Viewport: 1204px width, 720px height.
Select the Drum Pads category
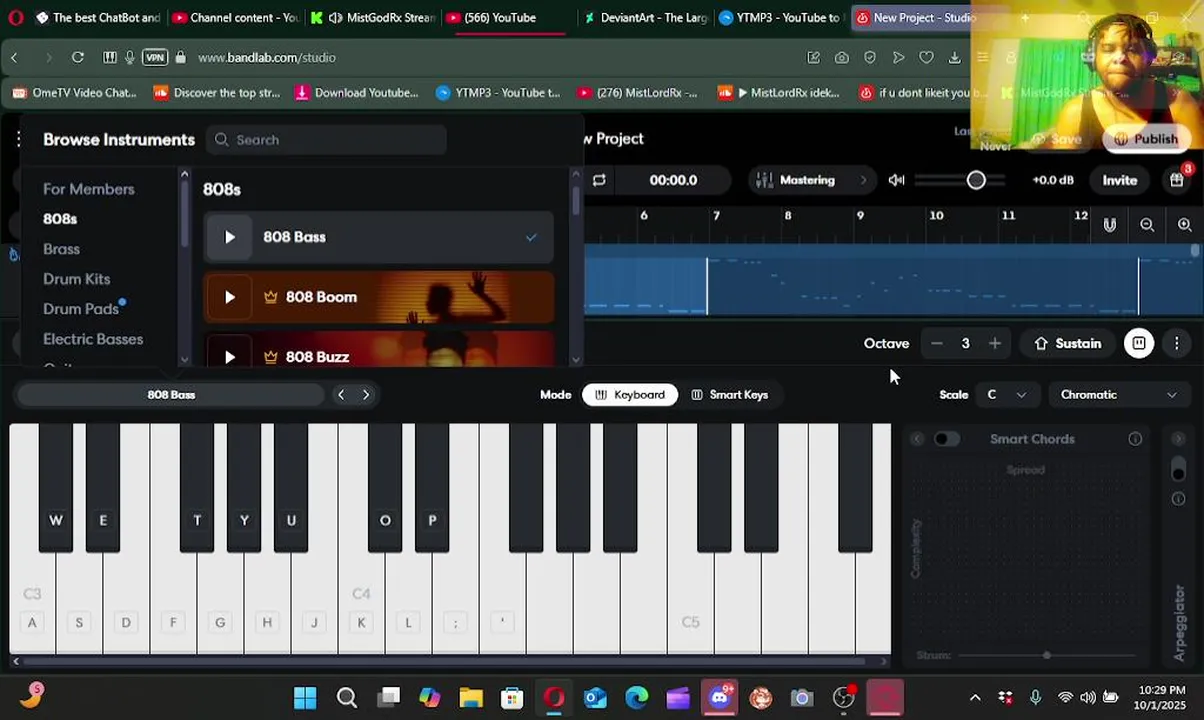click(81, 309)
